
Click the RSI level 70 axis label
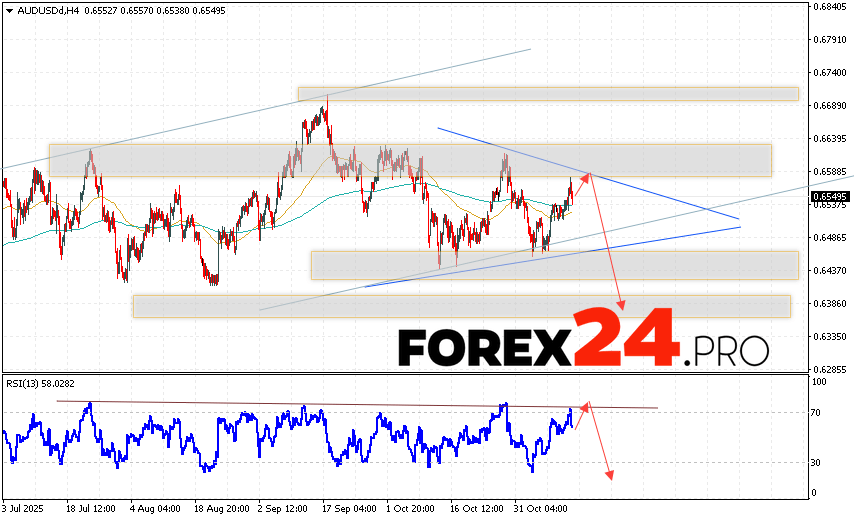click(x=816, y=413)
